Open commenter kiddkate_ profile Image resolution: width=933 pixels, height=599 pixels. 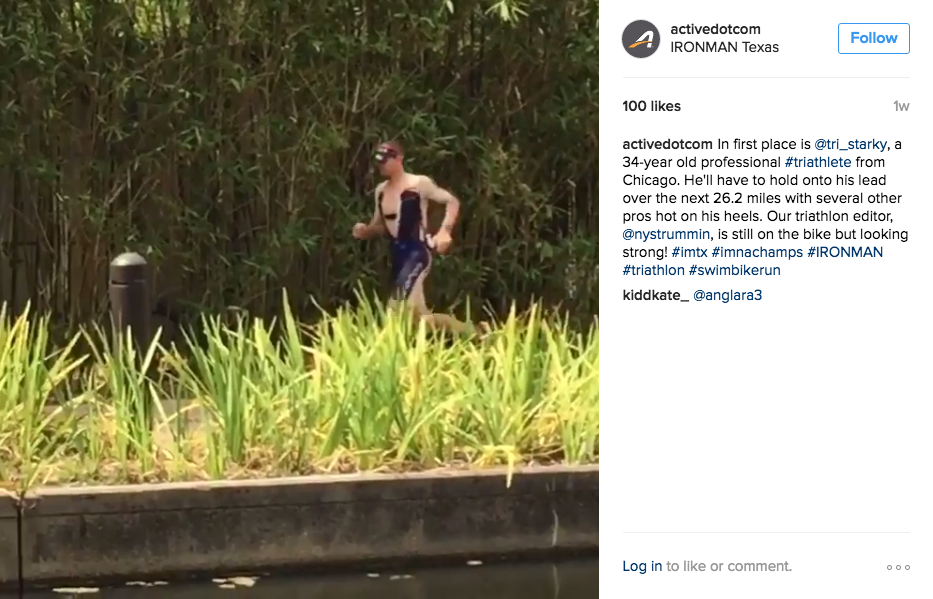coord(656,295)
